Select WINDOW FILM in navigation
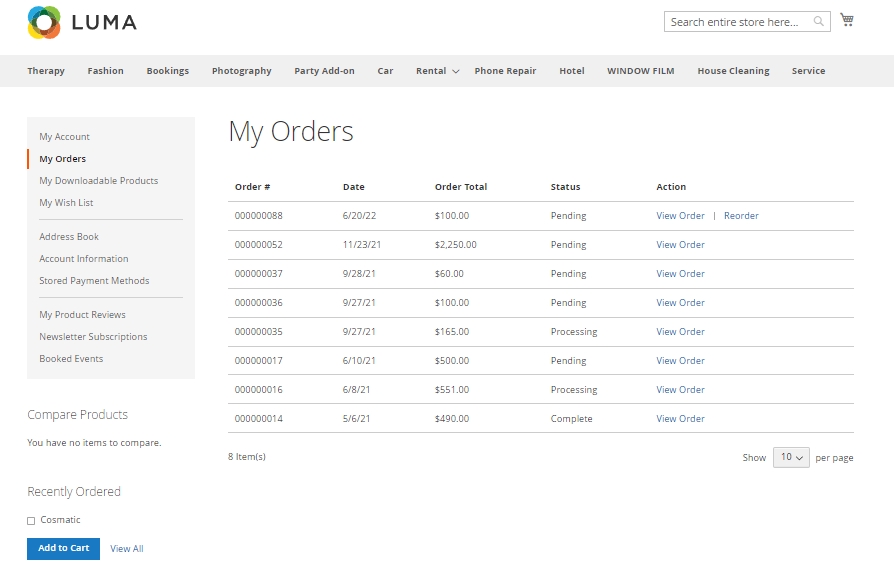This screenshot has height=569, width=894. pos(640,71)
